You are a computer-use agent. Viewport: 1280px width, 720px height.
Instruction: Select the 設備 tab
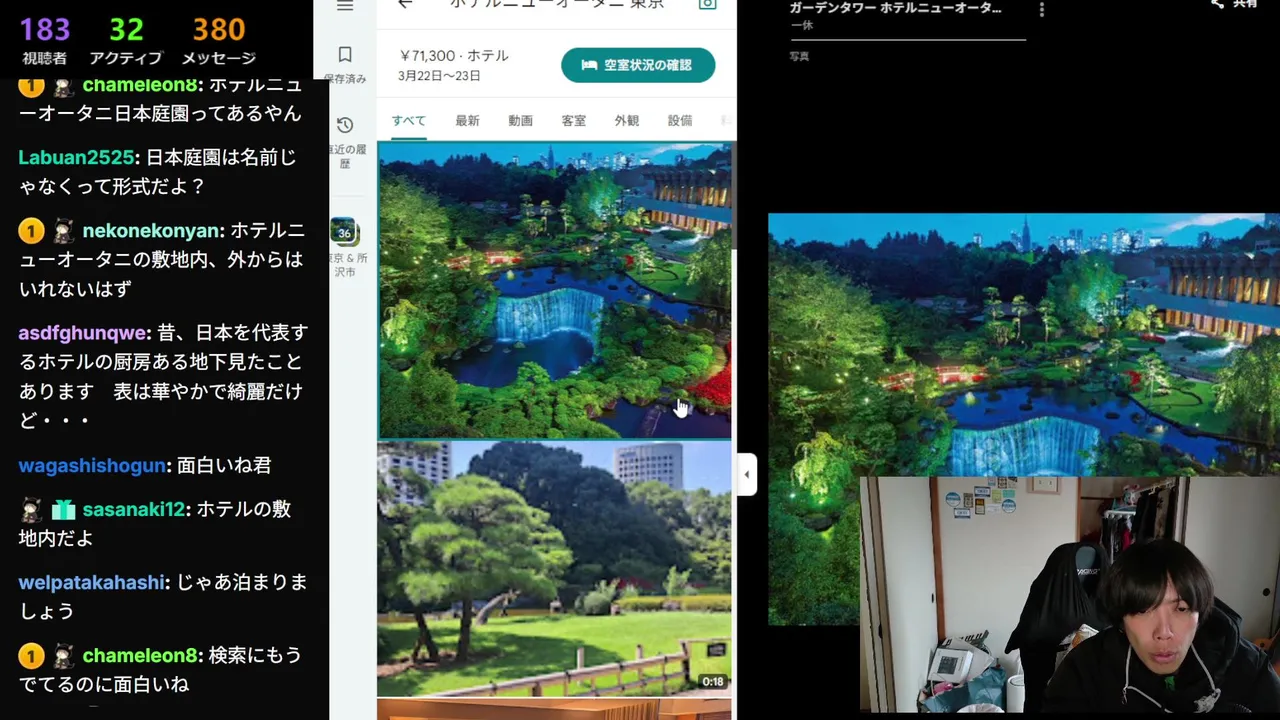680,121
